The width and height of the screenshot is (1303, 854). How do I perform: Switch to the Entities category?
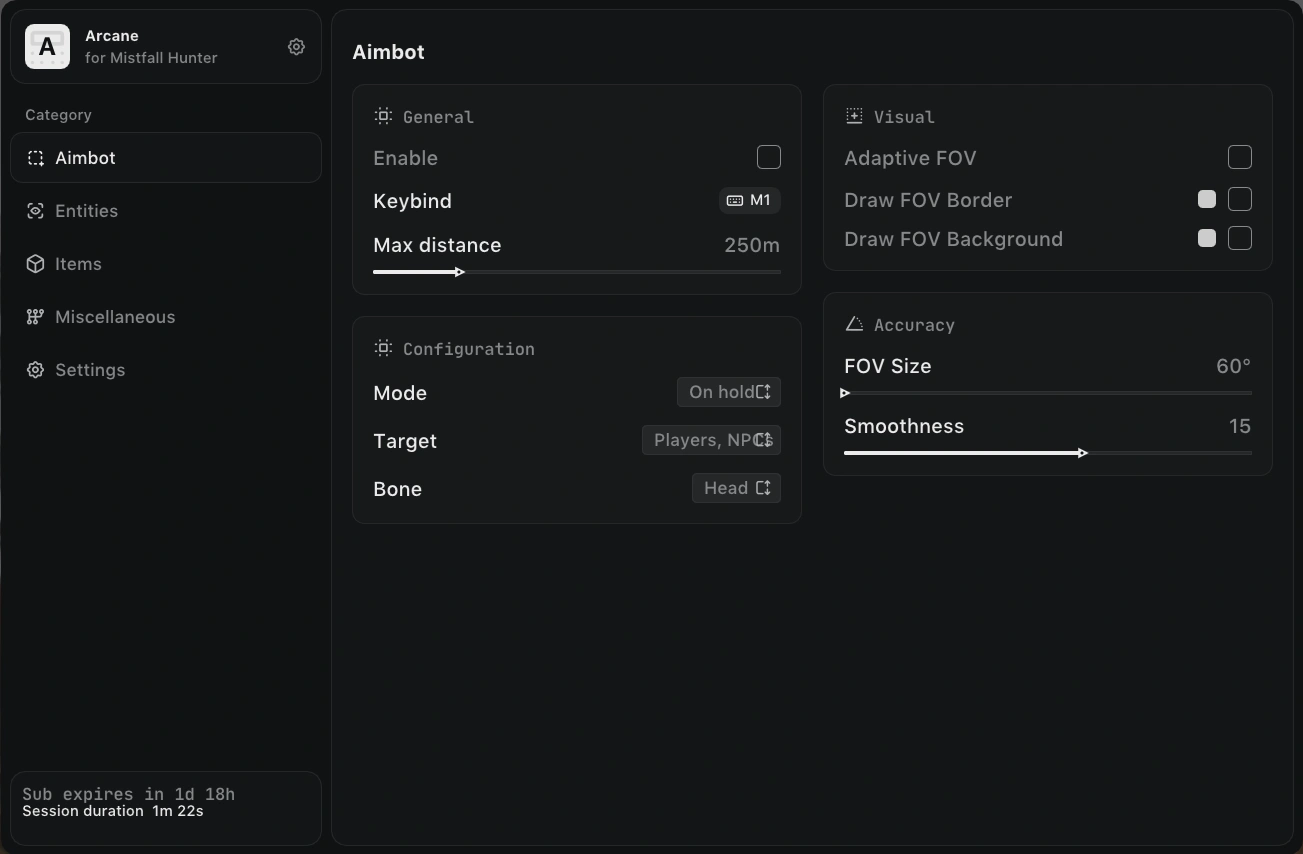166,211
